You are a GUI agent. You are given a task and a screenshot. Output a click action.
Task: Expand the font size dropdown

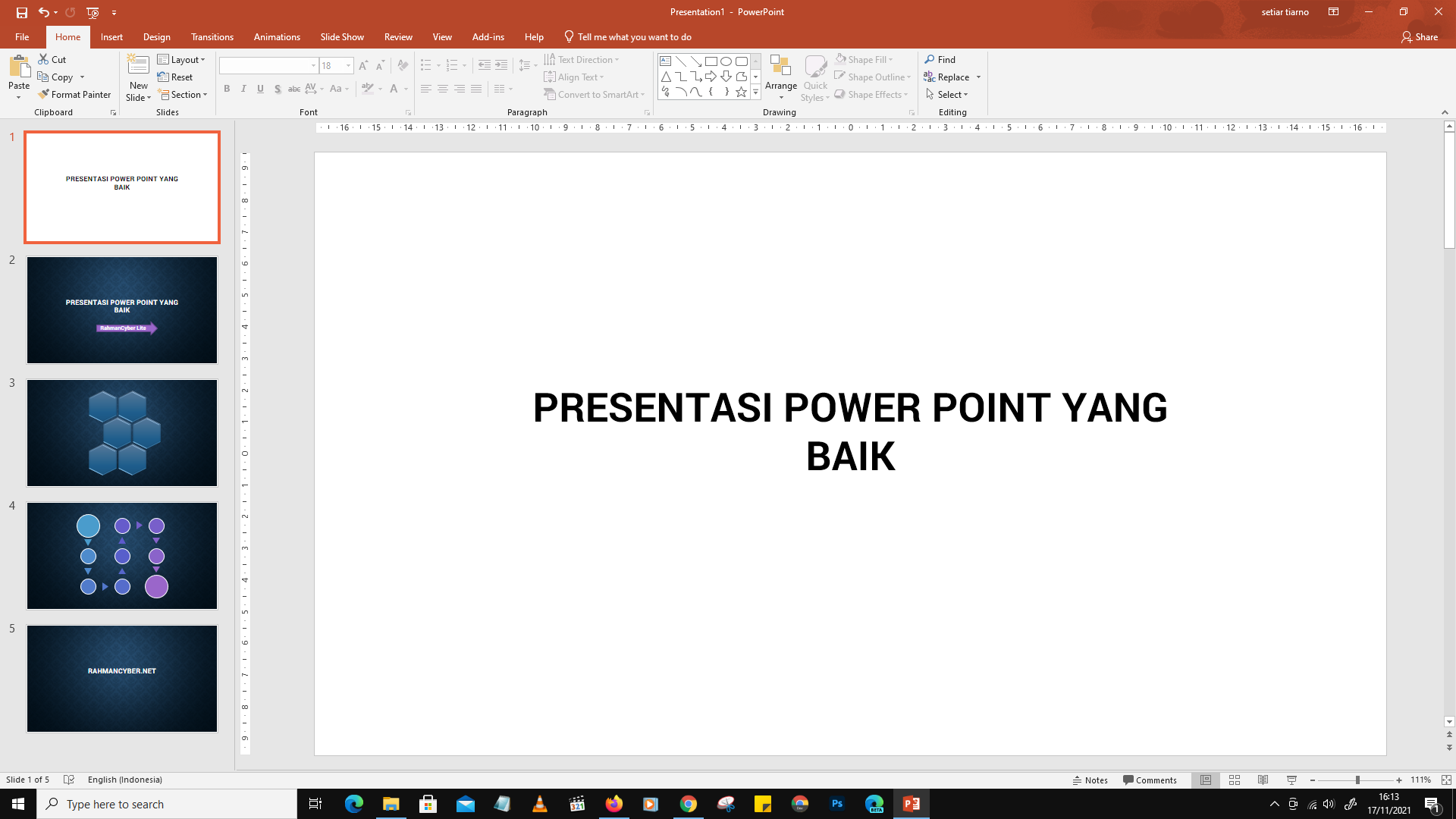click(348, 66)
